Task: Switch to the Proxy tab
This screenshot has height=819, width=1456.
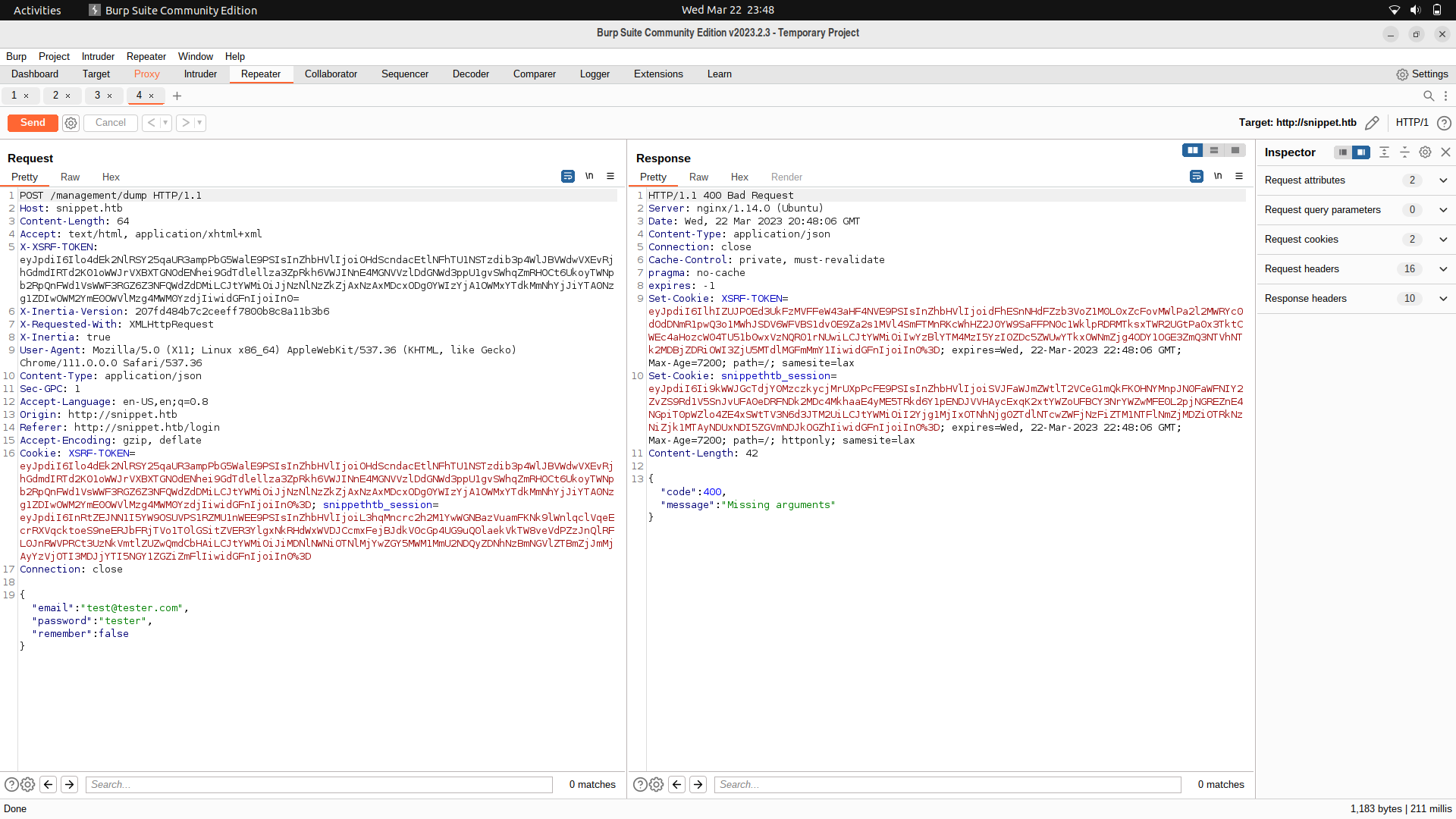Action: coord(146,74)
